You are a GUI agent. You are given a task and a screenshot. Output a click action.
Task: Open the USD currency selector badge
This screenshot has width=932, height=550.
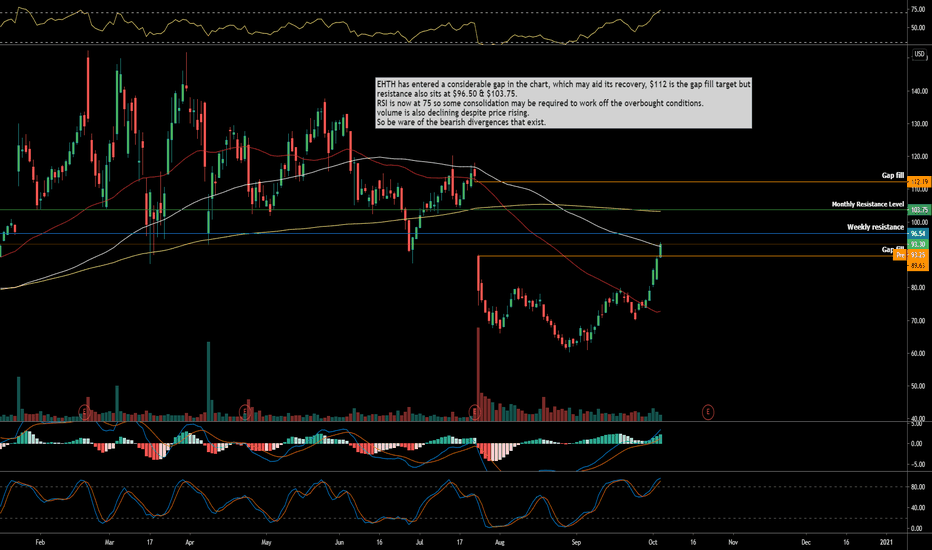pyautogui.click(x=919, y=54)
